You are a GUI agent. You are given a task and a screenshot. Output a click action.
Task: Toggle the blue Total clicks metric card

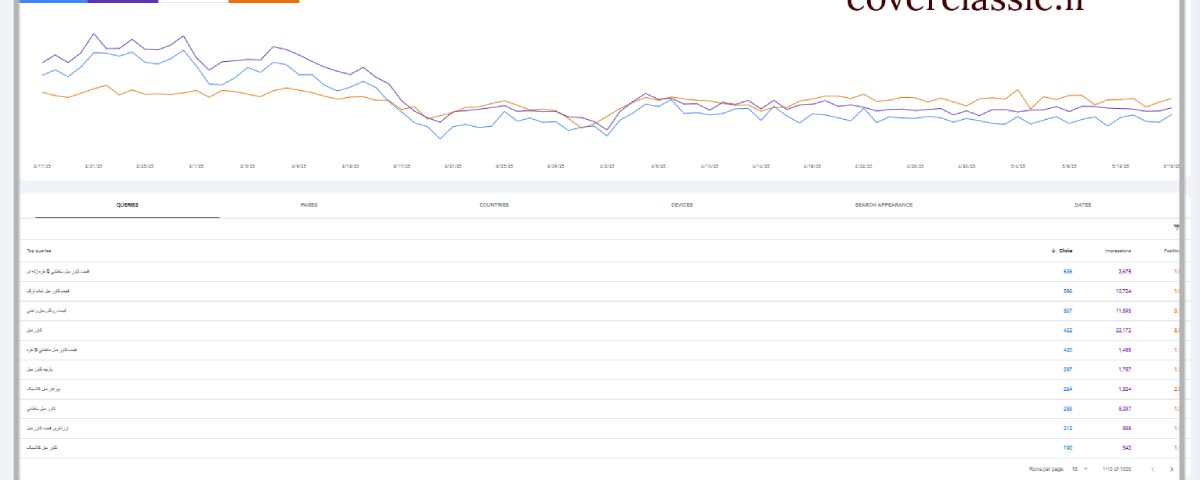(53, 1)
